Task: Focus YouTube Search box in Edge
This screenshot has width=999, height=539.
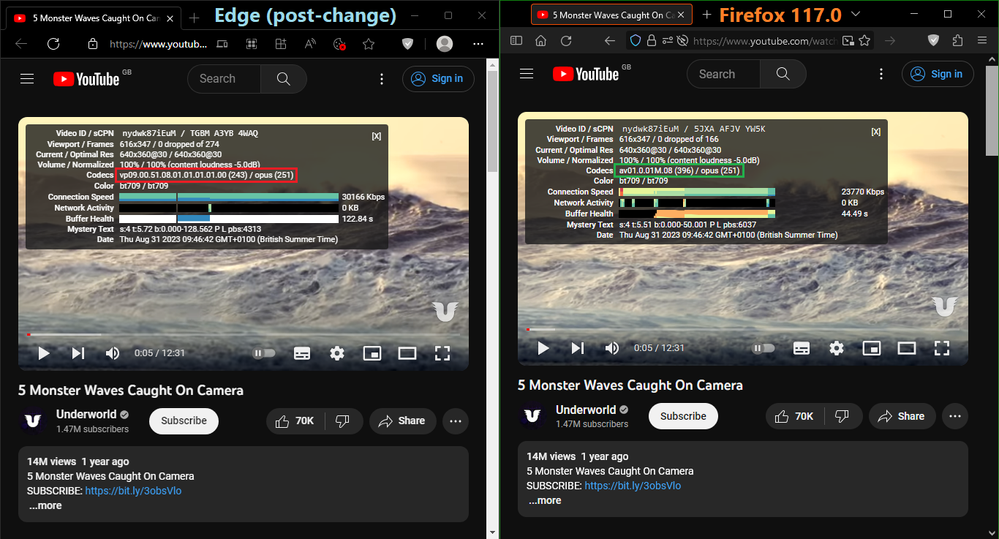Action: pos(224,79)
